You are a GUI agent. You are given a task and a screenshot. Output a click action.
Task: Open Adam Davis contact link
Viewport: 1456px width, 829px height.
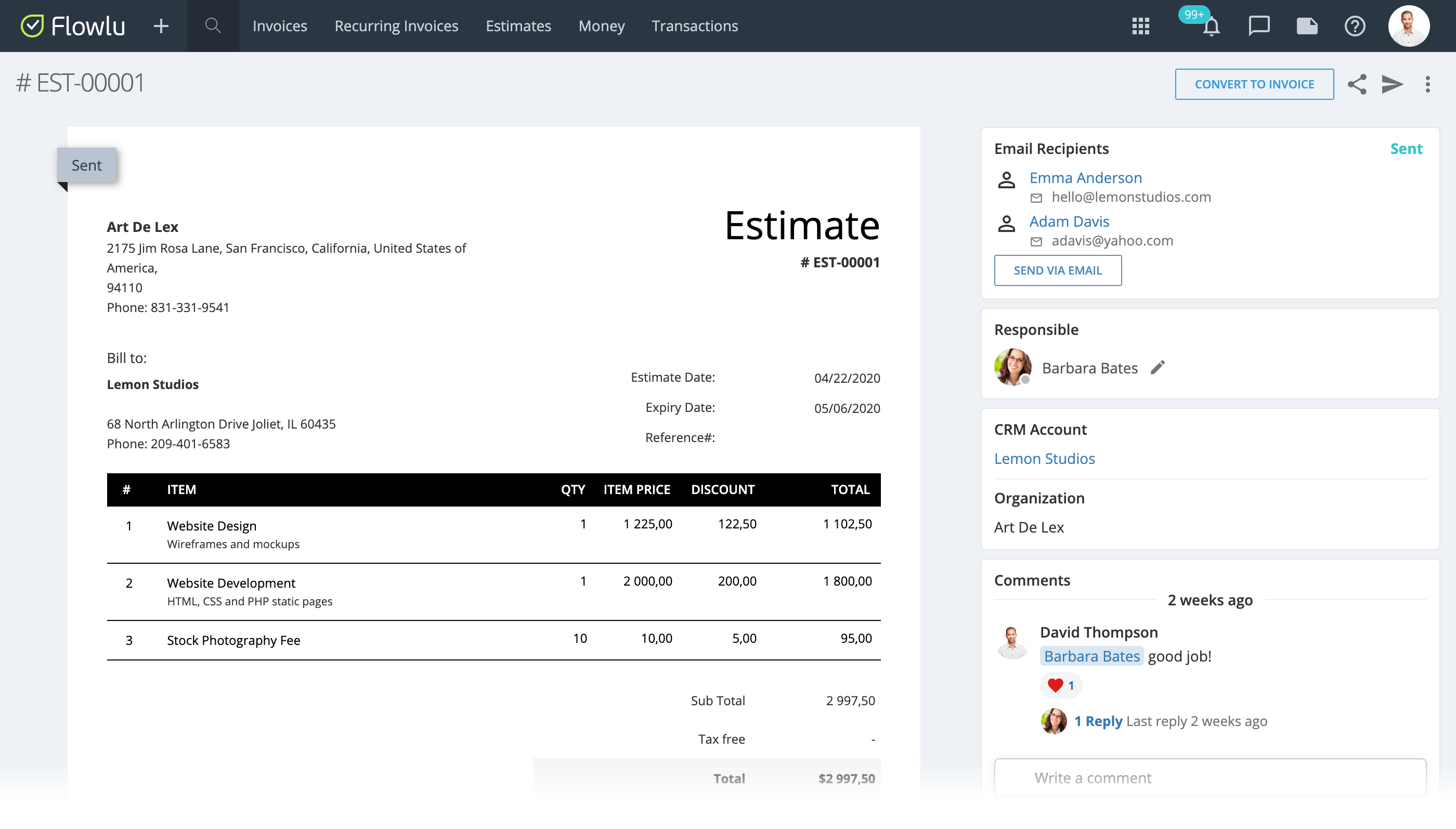point(1069,221)
